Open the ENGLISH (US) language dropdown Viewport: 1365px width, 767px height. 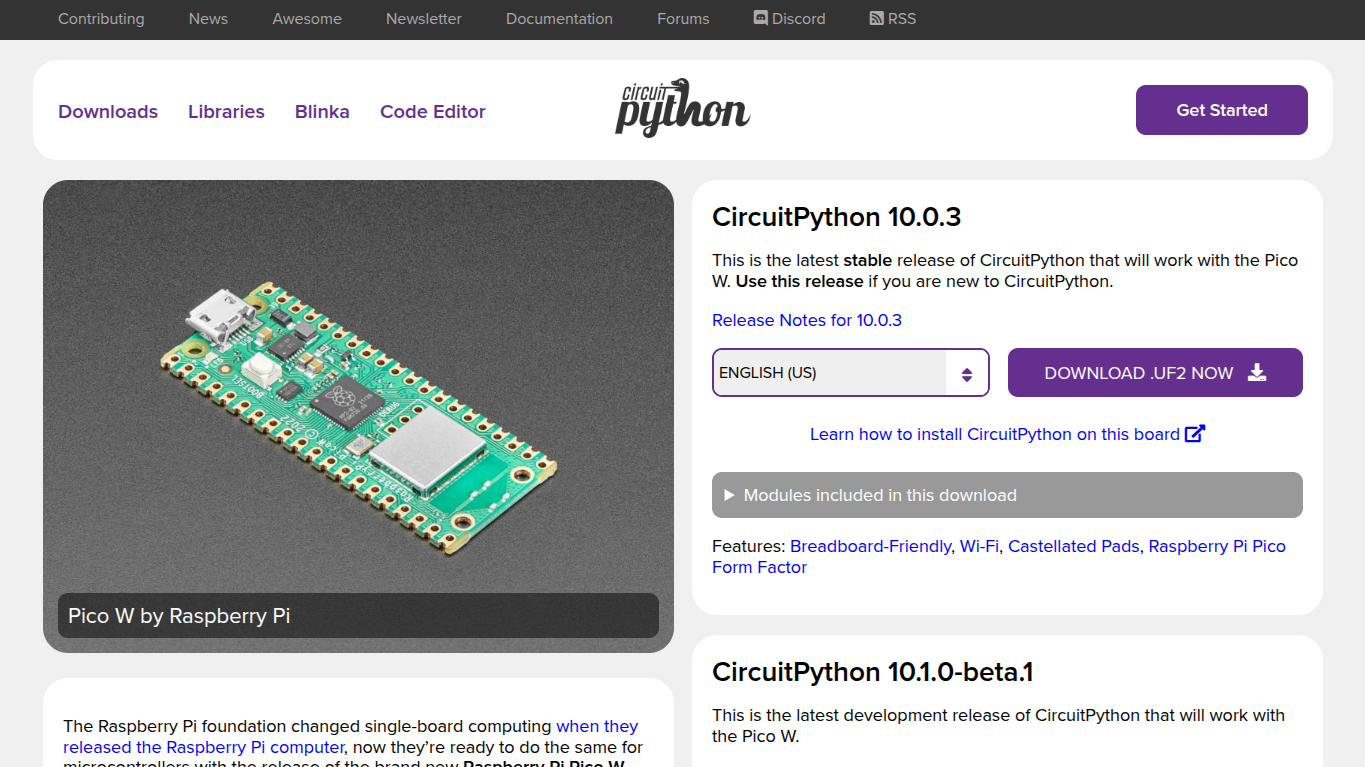(851, 372)
